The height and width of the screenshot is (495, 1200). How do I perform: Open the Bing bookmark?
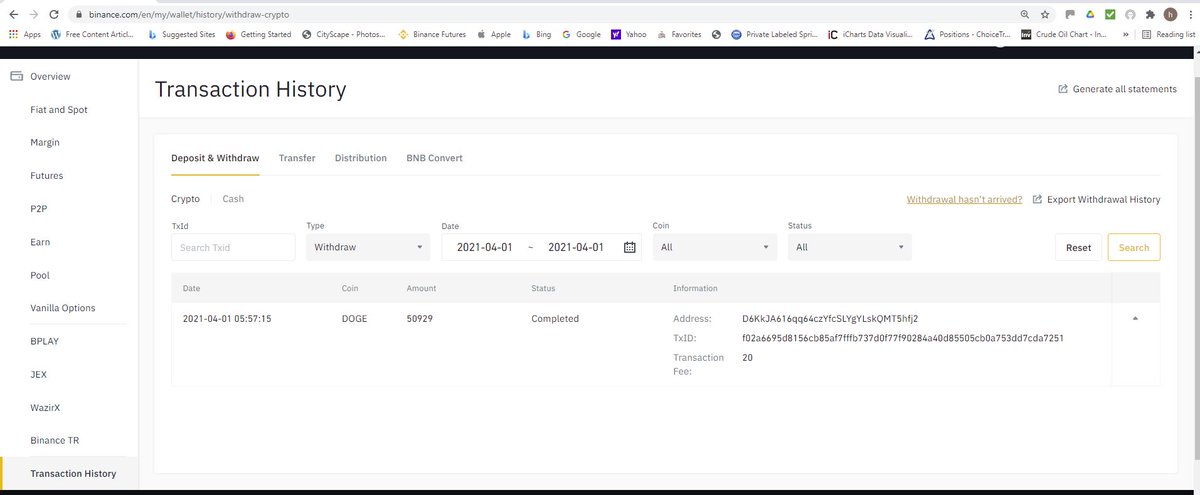tap(536, 34)
